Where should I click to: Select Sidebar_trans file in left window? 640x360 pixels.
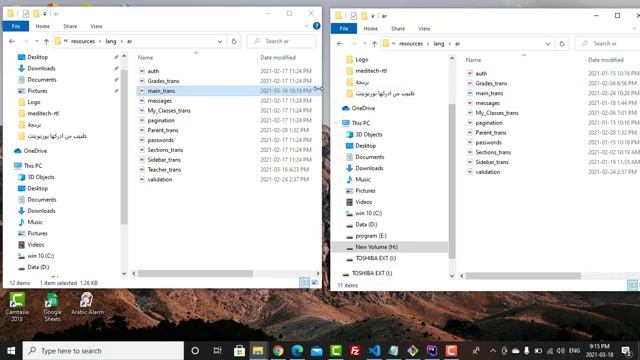[164, 160]
